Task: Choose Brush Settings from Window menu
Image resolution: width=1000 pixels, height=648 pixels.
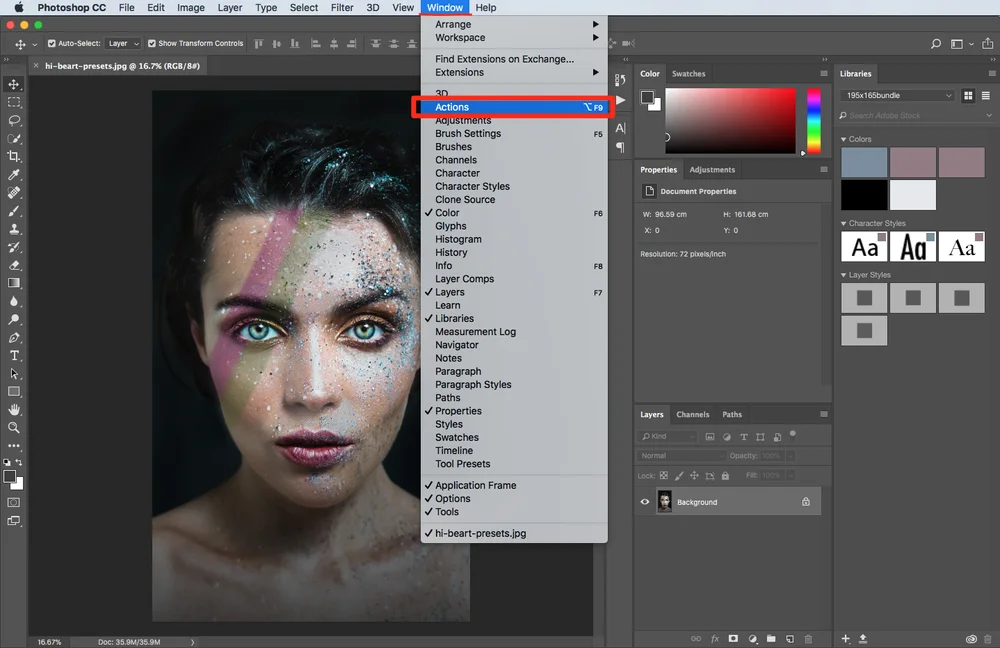Action: click(x=514, y=134)
